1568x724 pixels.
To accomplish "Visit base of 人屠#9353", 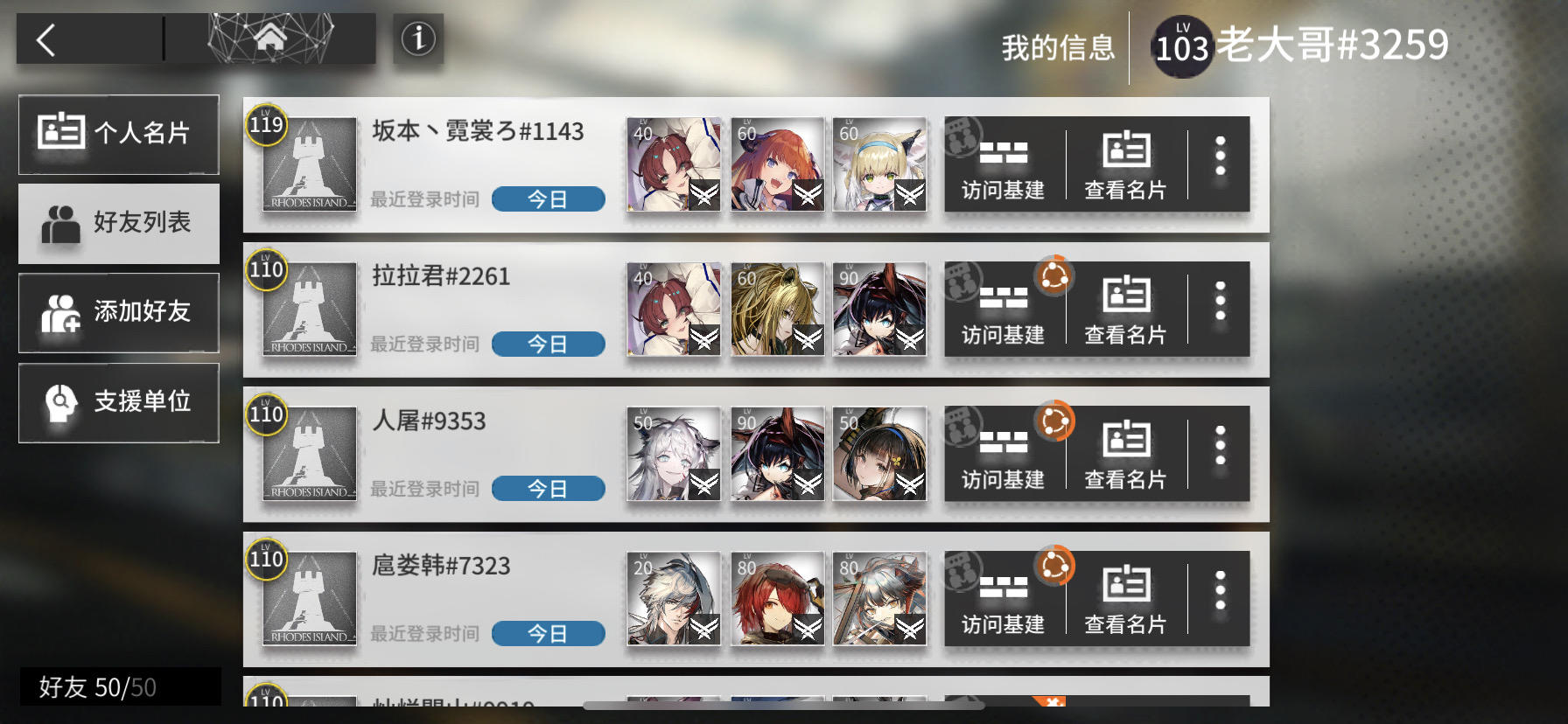I will pyautogui.click(x=1004, y=454).
